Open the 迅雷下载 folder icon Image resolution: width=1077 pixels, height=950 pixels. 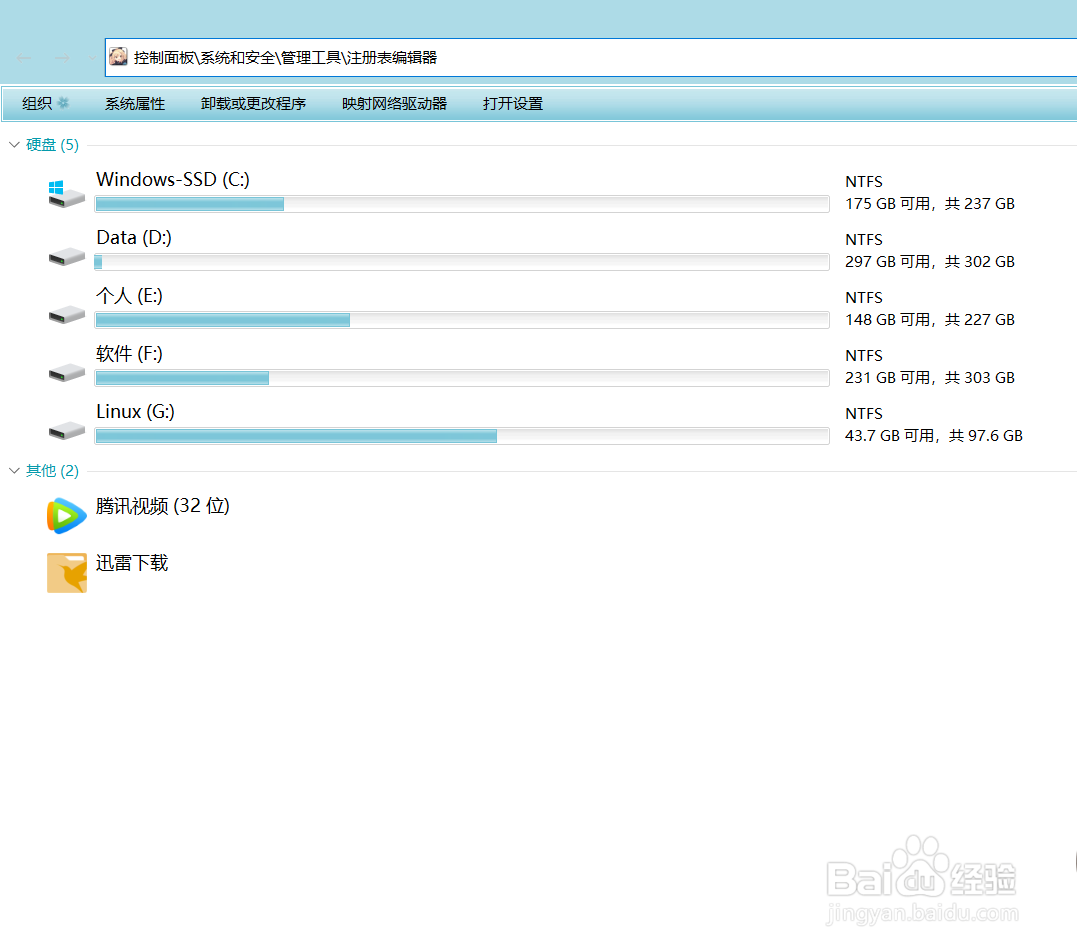pos(67,573)
